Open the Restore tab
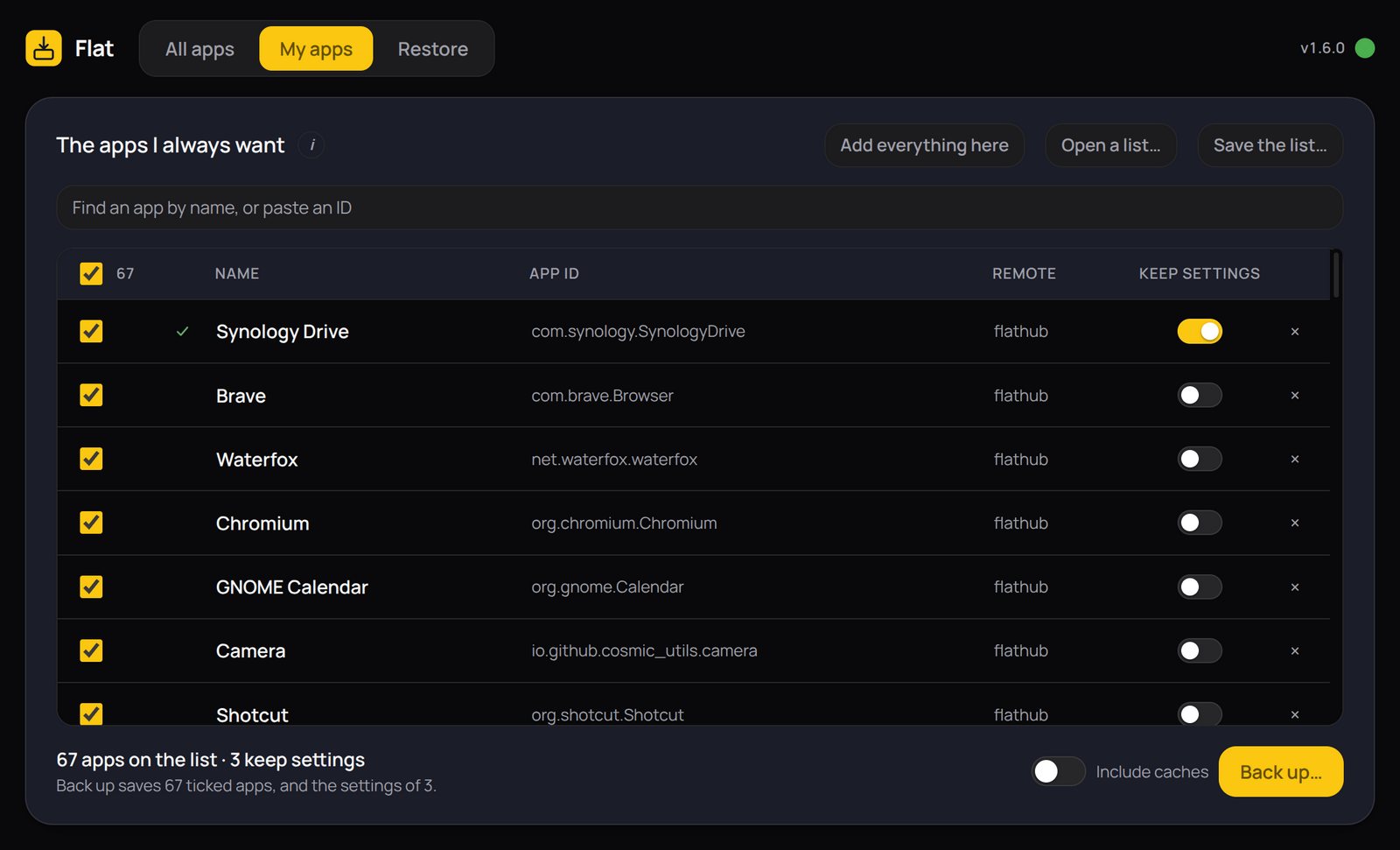 pos(433,49)
